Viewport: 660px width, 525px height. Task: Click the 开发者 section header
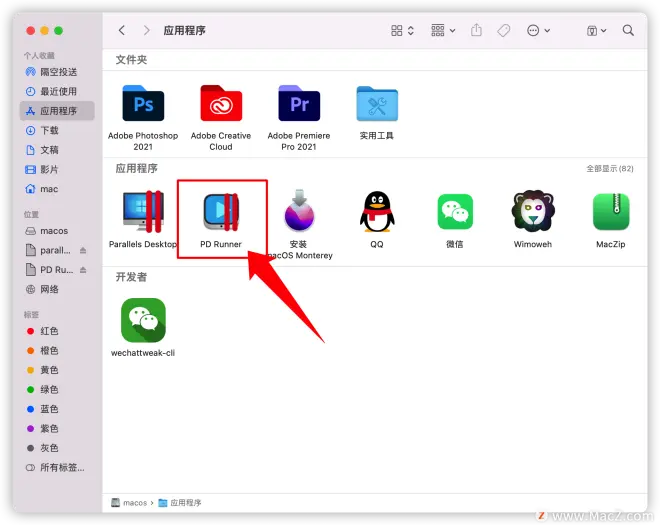click(x=131, y=277)
